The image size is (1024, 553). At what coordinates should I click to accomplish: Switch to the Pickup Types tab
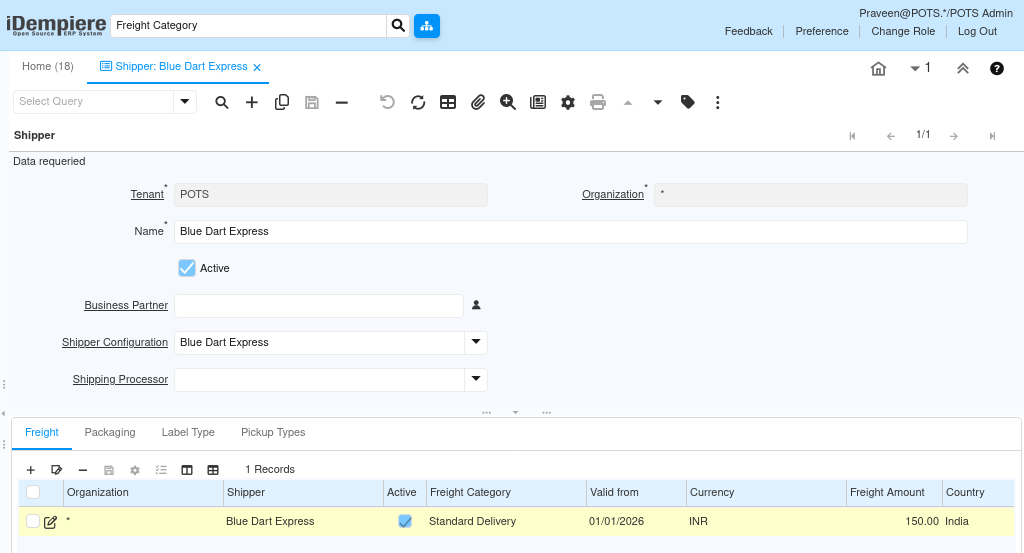tap(273, 432)
